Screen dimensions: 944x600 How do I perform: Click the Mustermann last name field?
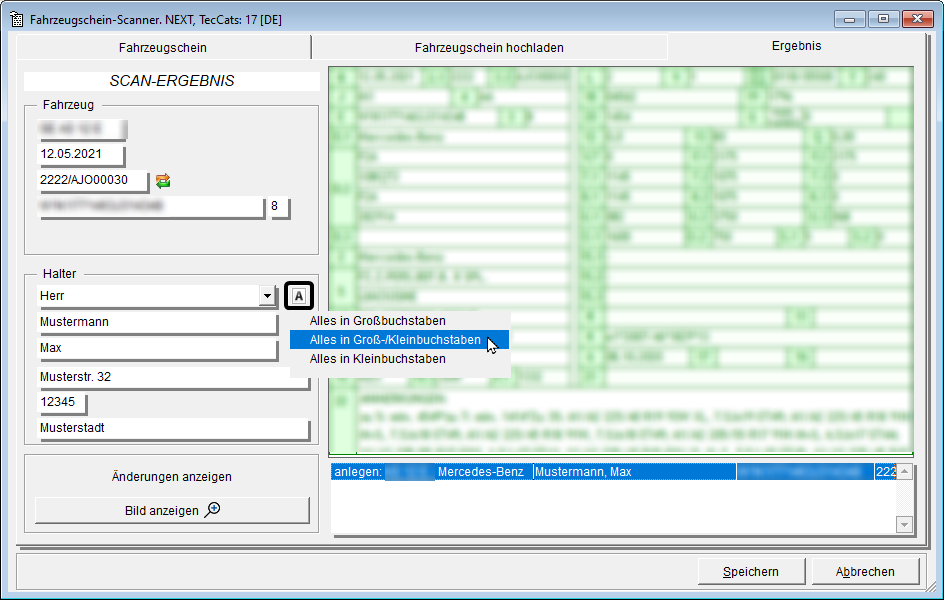click(x=157, y=322)
